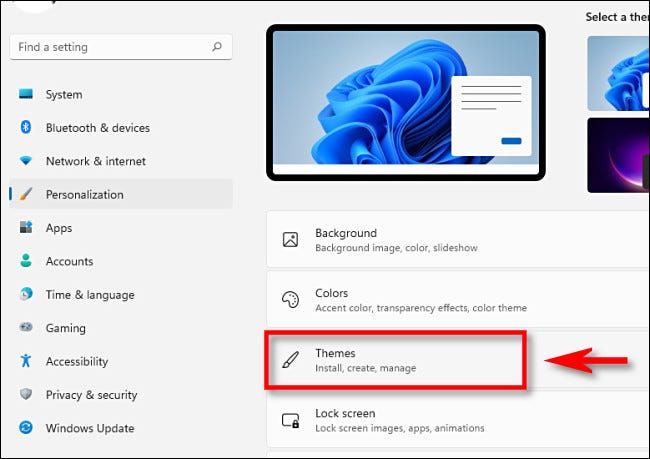This screenshot has height=459, width=650.
Task: Click the Accessibility figure icon
Action: click(x=26, y=361)
